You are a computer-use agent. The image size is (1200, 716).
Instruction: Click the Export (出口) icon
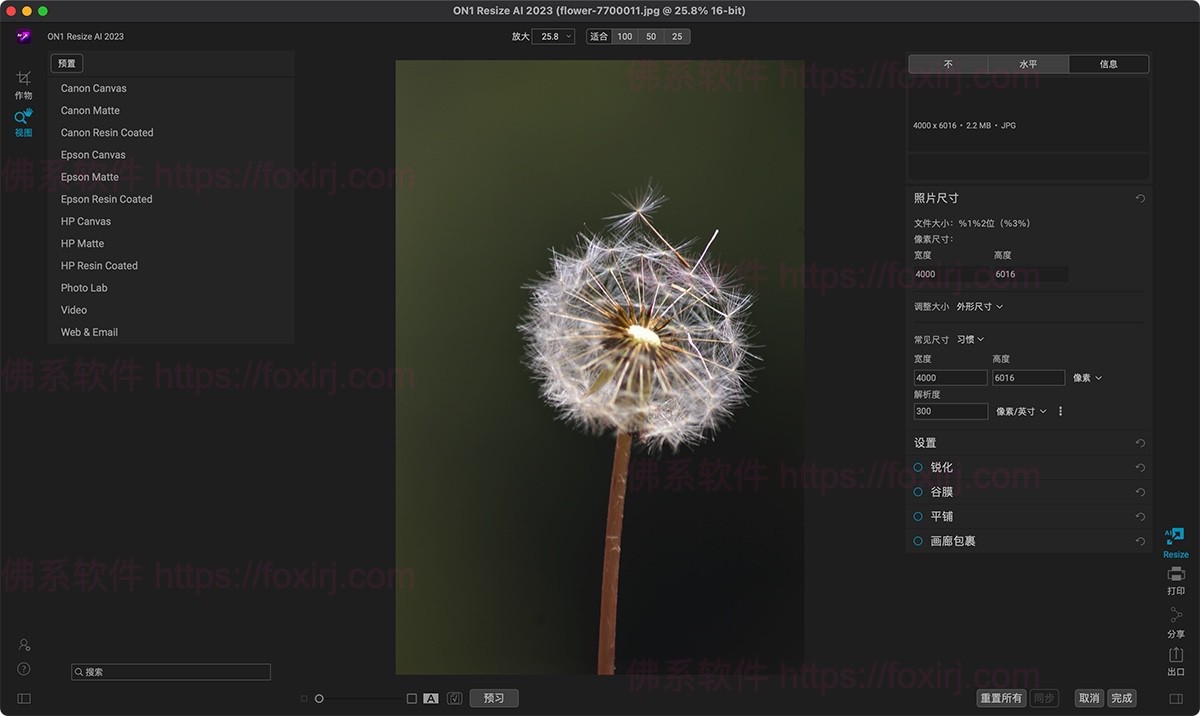click(1176, 660)
